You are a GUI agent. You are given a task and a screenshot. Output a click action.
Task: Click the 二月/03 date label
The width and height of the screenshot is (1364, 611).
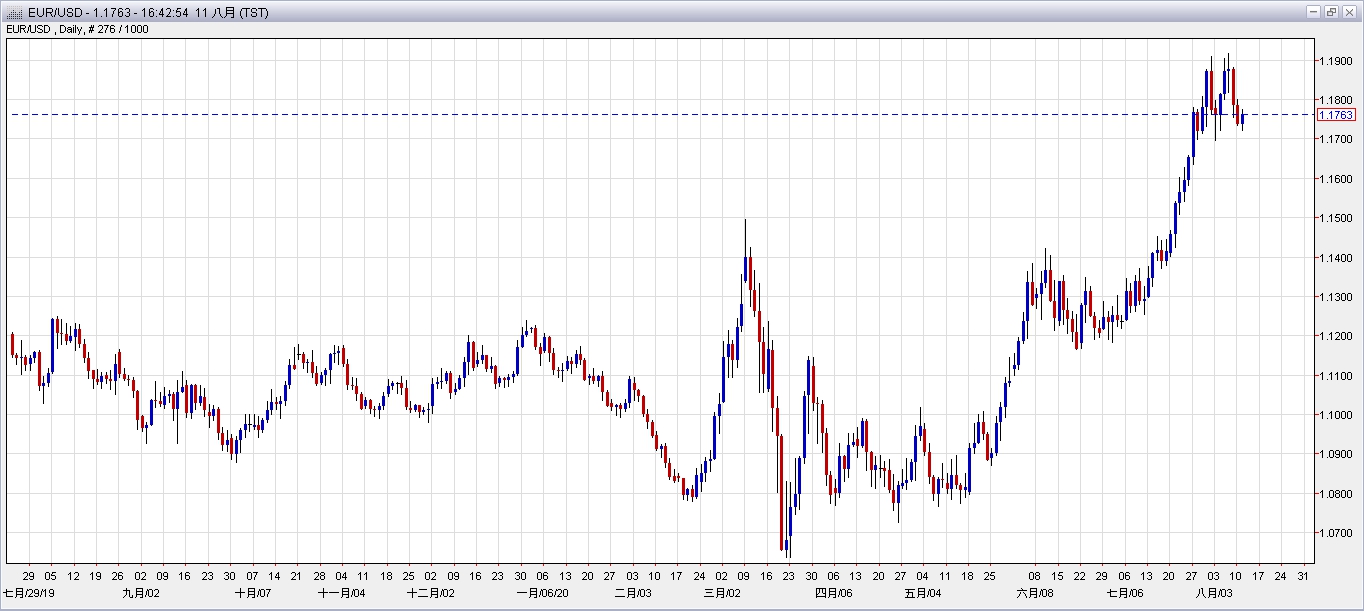[633, 593]
